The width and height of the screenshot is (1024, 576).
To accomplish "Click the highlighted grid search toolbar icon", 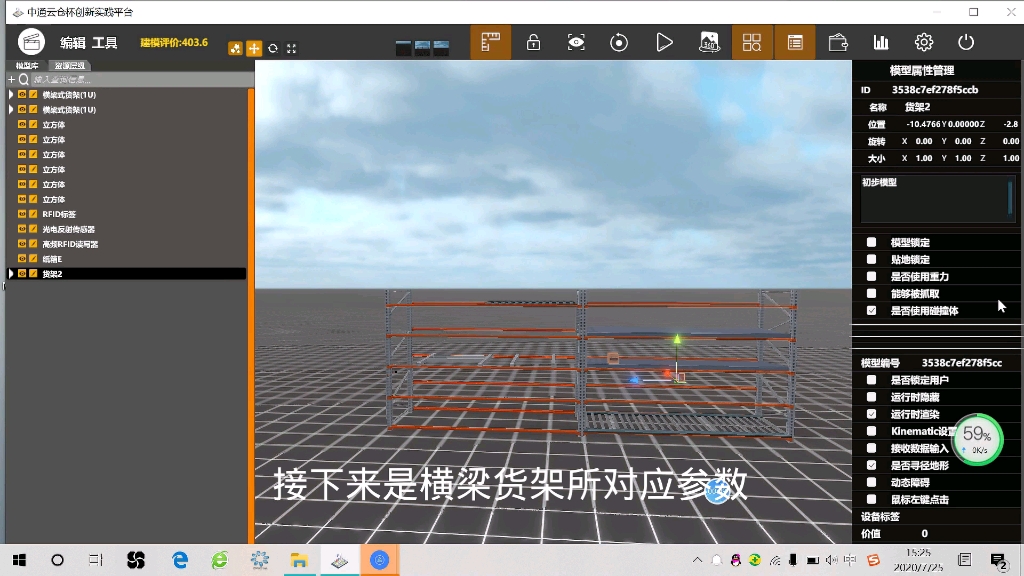I will (752, 42).
